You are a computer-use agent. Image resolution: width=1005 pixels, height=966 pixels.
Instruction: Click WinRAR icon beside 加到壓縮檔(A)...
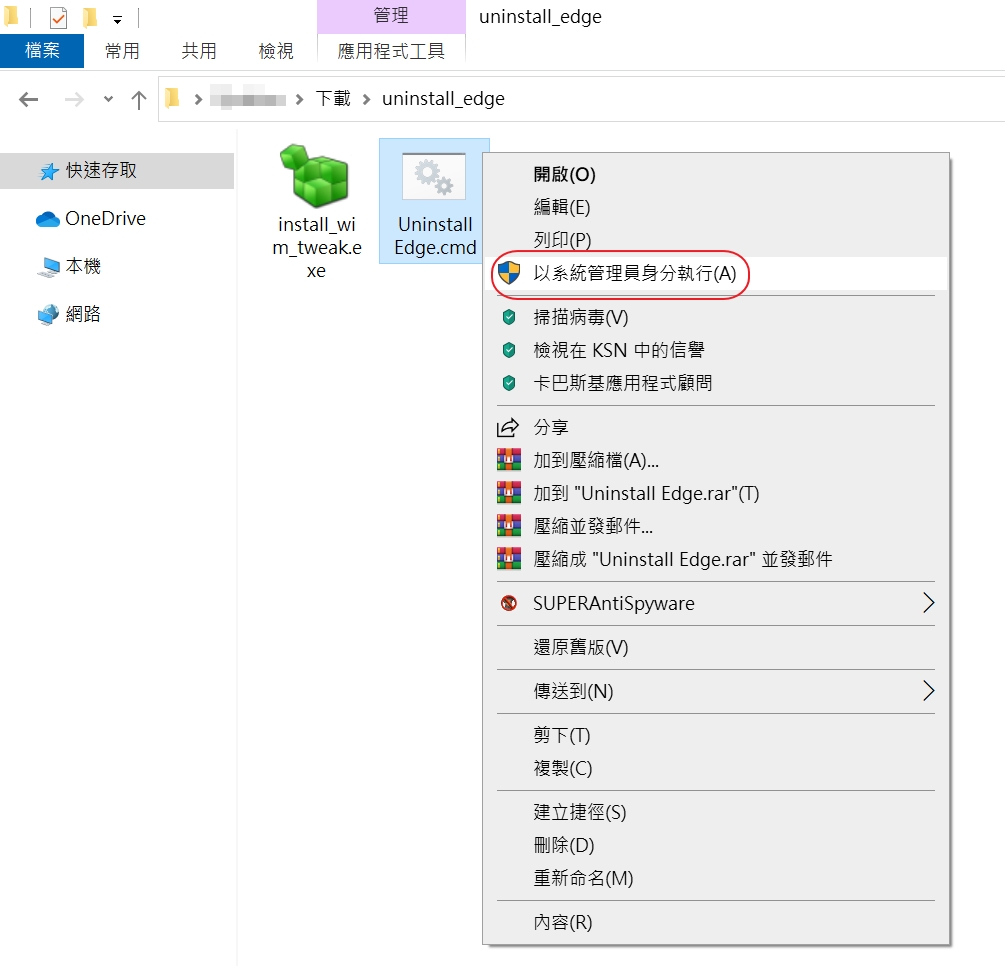pos(509,460)
